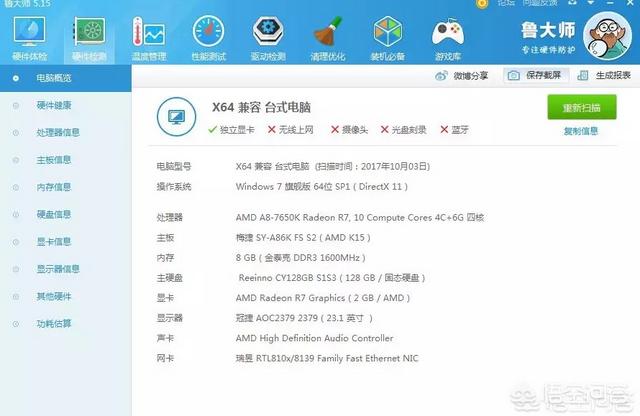Click 'AMD High Definition Audio Controller' value

[314, 338]
